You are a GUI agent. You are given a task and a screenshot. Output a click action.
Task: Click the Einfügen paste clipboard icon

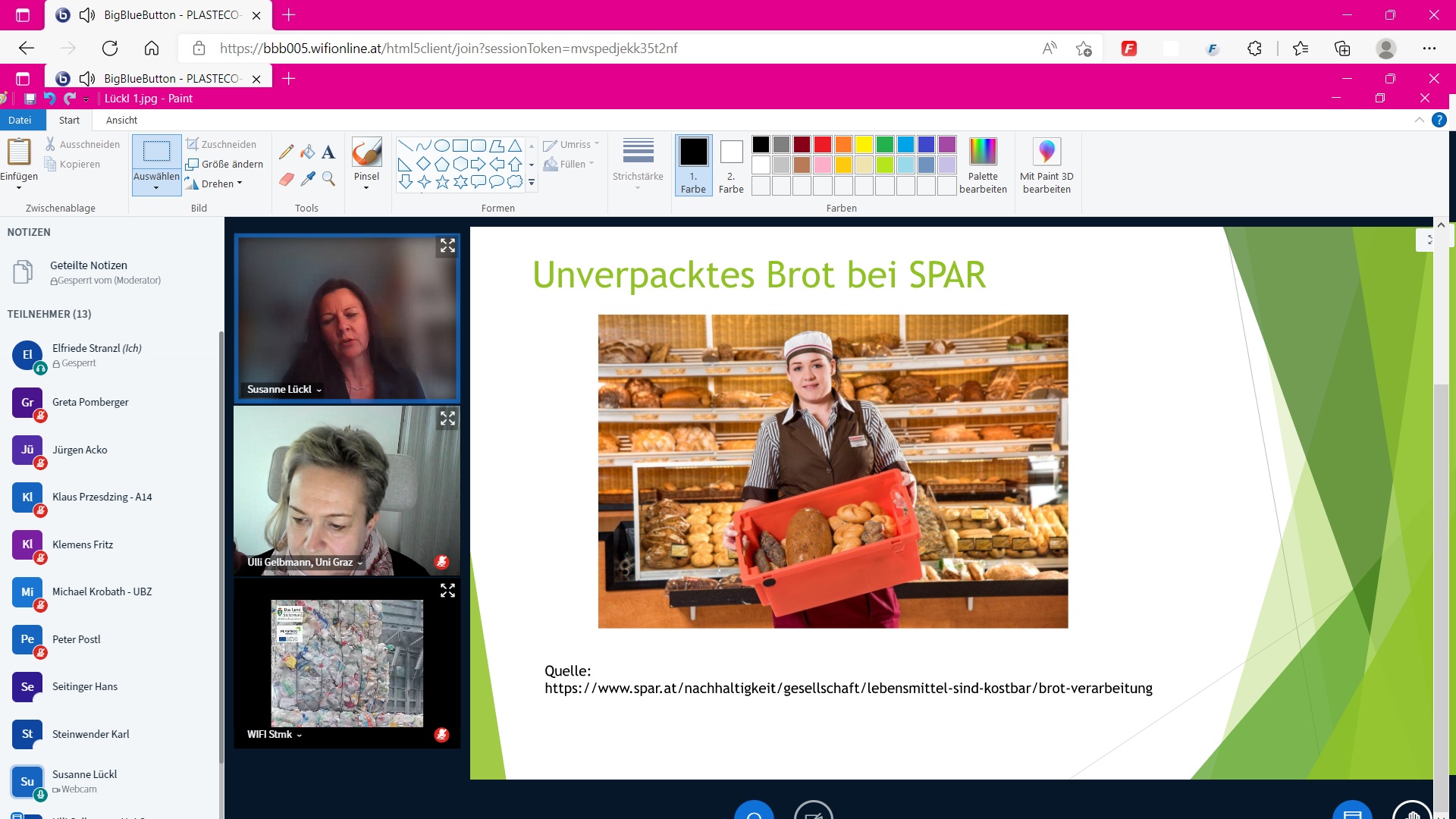tap(19, 152)
